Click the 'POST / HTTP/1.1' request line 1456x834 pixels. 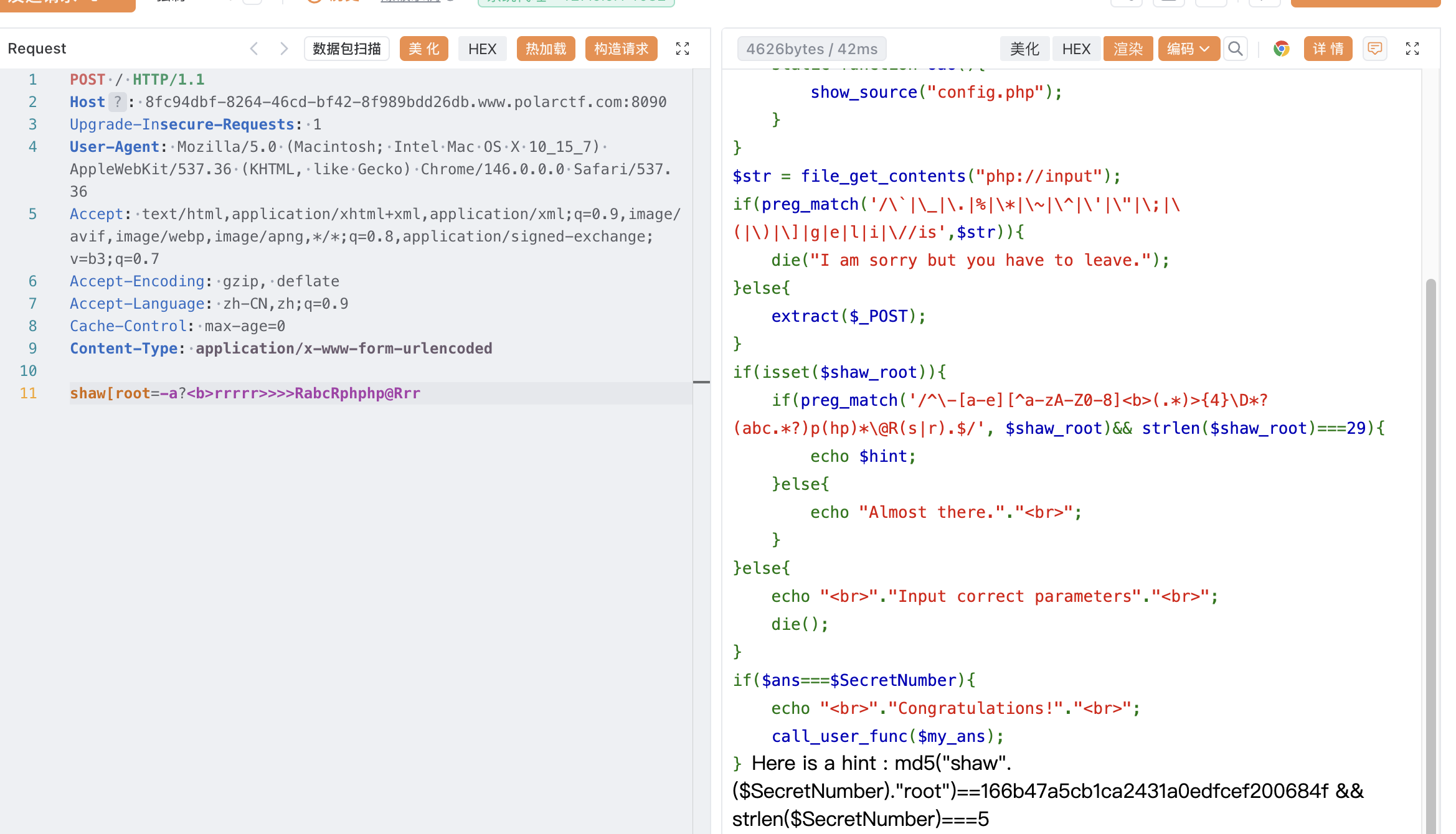click(137, 80)
